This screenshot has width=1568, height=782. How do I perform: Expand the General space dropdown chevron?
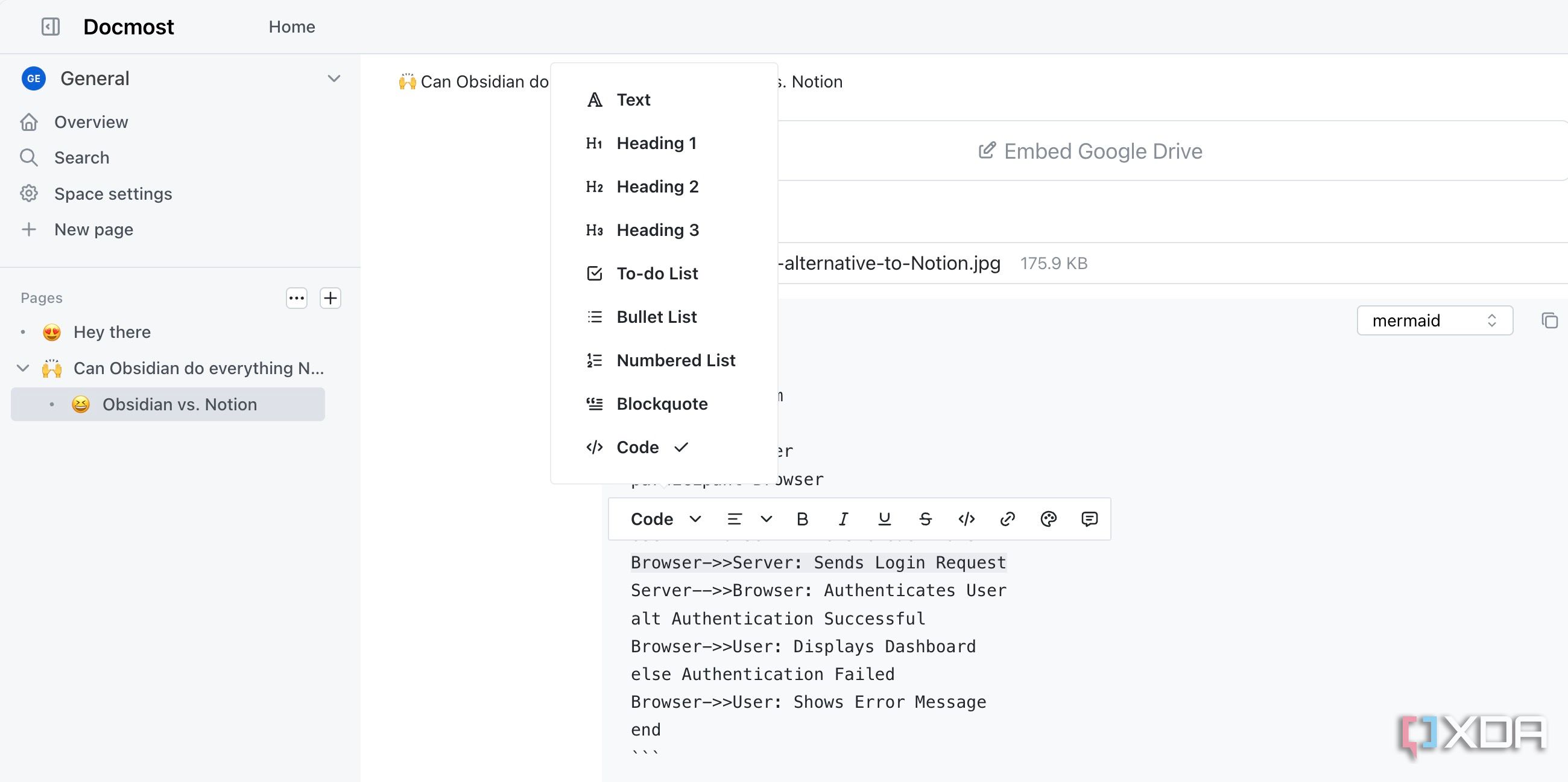click(334, 78)
